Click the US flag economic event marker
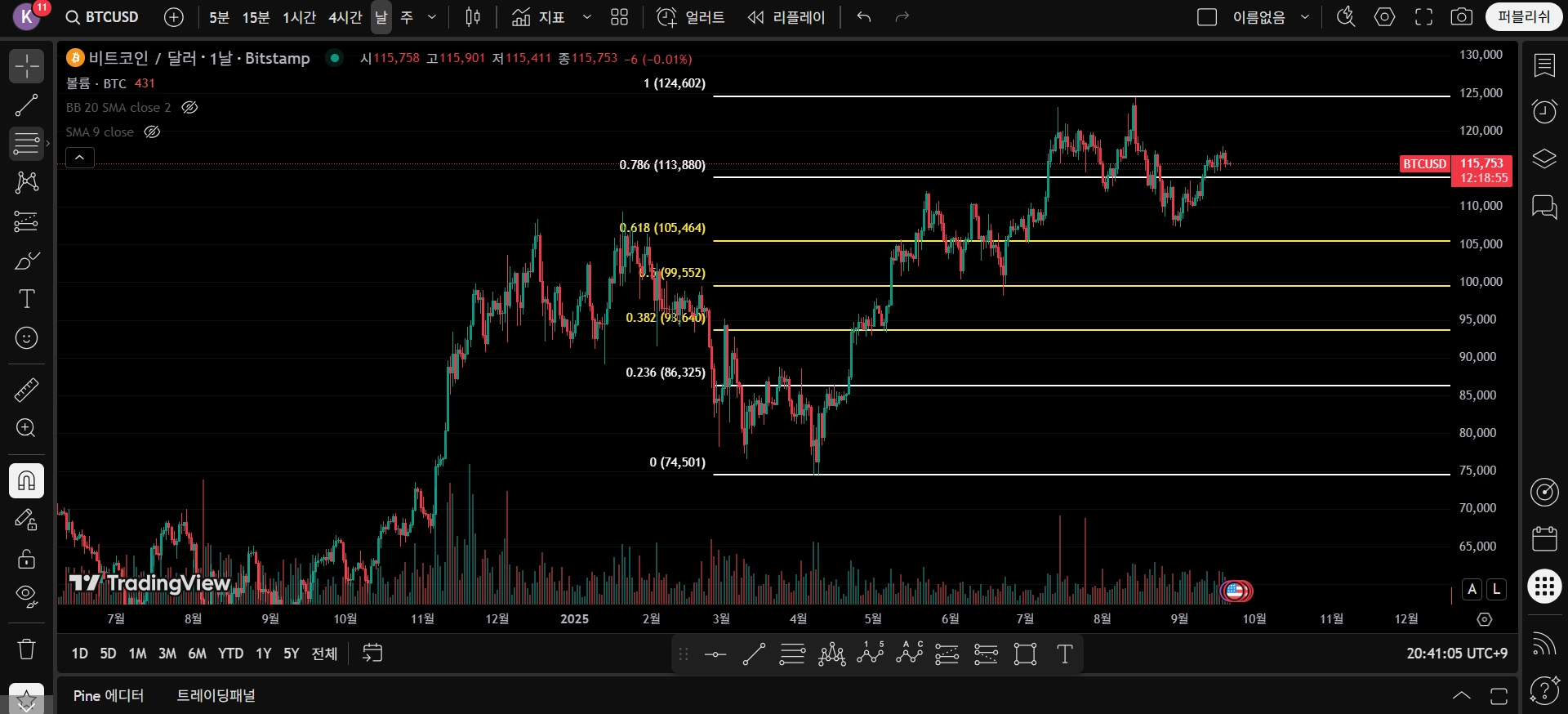Viewport: 1568px width, 714px height. pyautogui.click(x=1235, y=591)
